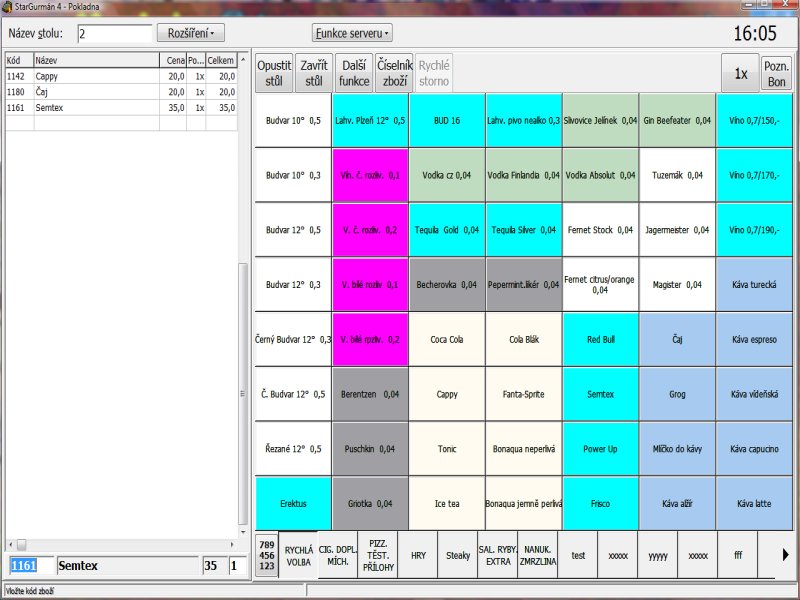
Task: Add Jagermeister 0,04
Action: tap(677, 230)
